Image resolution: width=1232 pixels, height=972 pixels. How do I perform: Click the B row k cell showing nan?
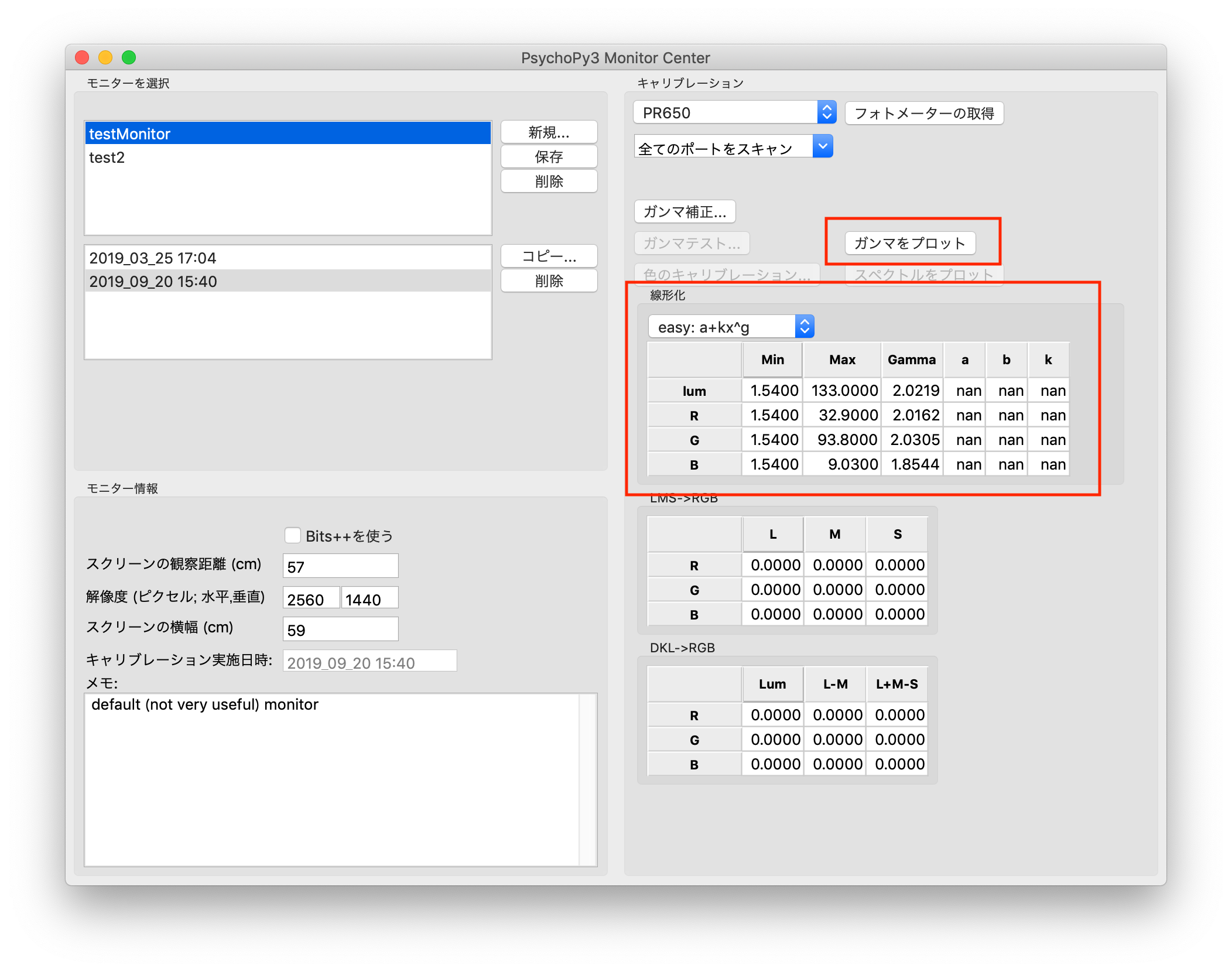point(1048,464)
